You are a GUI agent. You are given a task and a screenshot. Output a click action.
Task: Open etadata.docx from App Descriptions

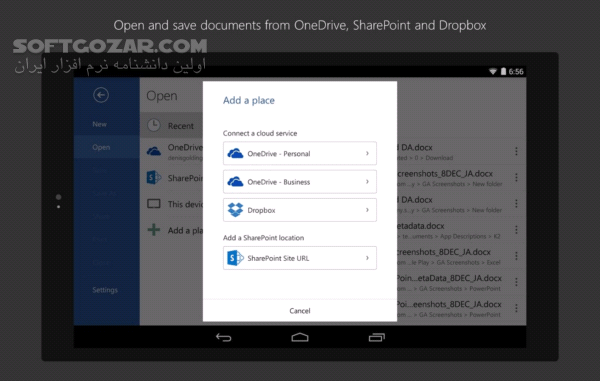[x=453, y=230]
